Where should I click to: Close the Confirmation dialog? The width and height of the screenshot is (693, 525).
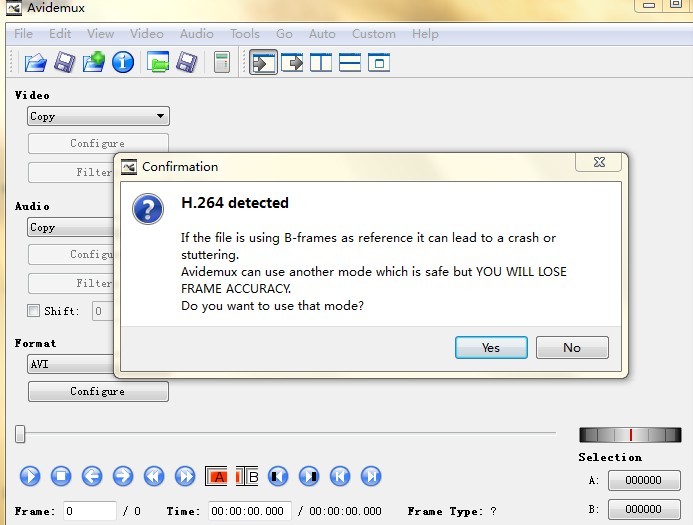pos(599,162)
